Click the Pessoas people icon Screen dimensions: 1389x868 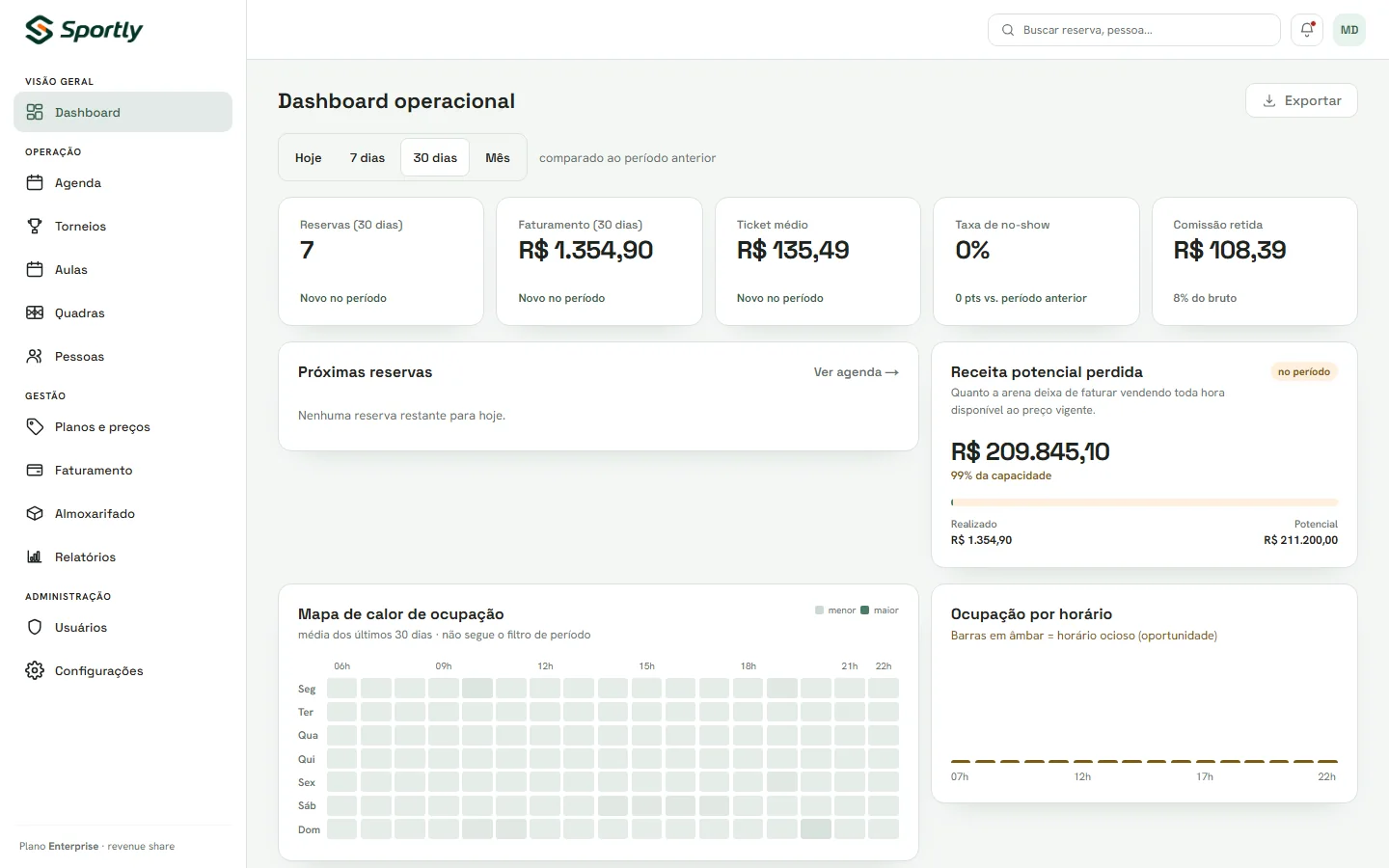[35, 356]
